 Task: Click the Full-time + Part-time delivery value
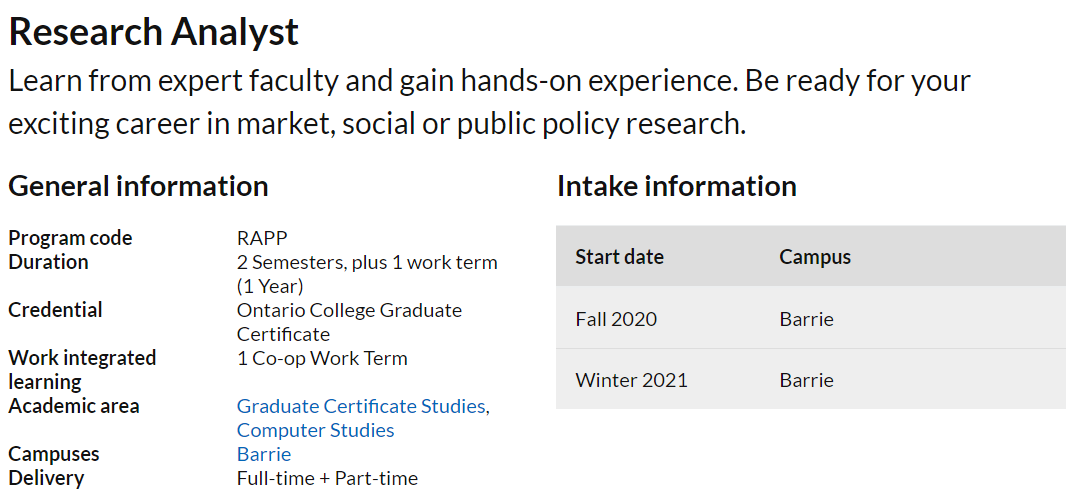[327, 478]
